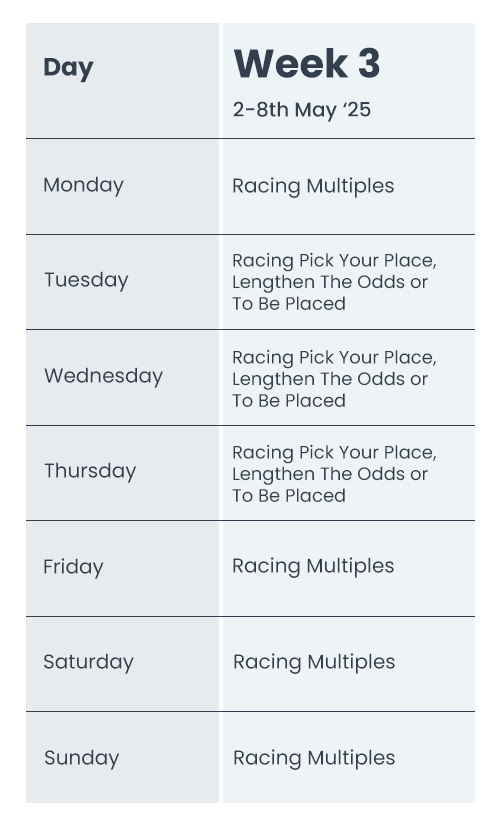Screen dimensions: 500x825
Task: Select the Friday row label
Action: coord(73,567)
